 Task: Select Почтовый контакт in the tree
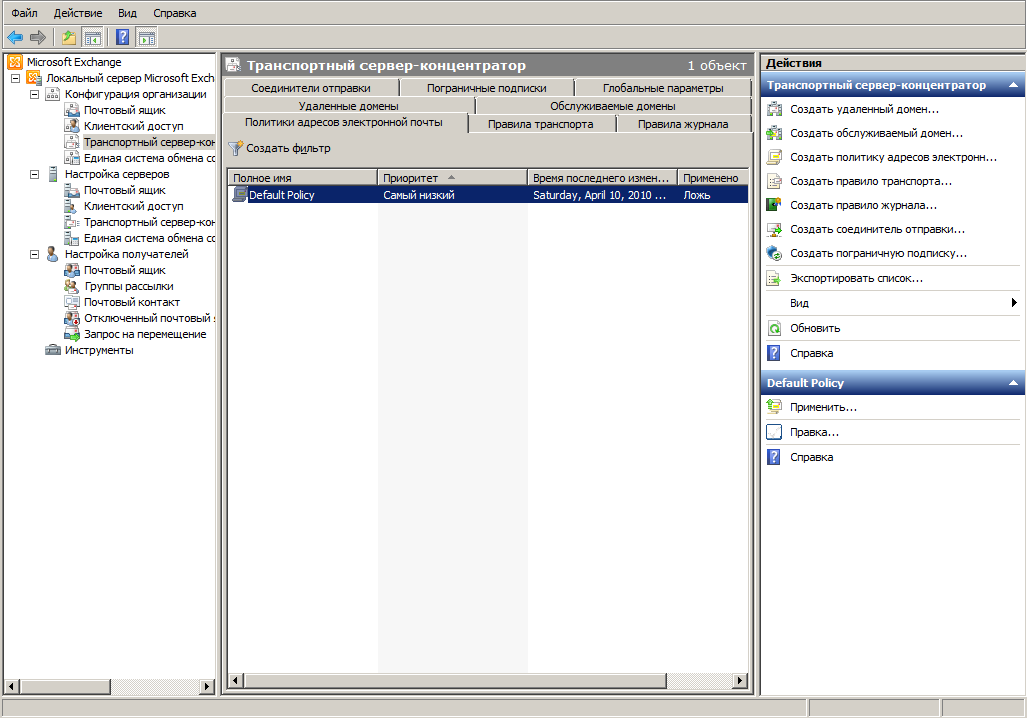(x=132, y=302)
